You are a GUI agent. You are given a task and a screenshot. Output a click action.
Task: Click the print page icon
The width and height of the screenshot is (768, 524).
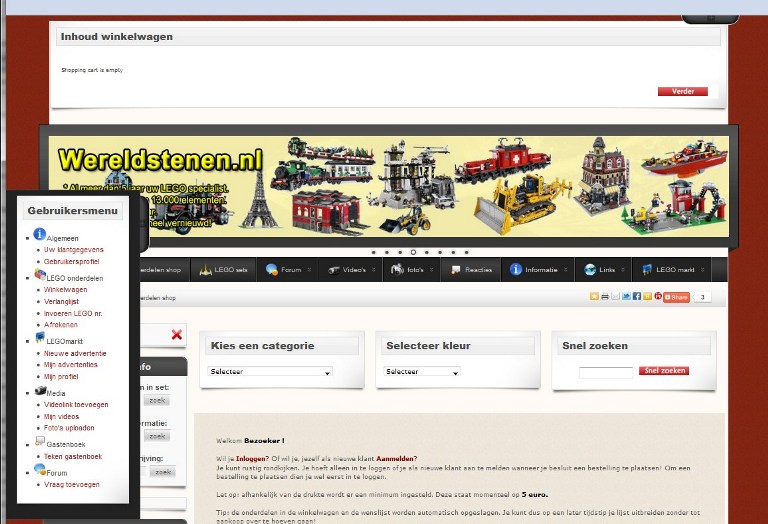[x=605, y=296]
